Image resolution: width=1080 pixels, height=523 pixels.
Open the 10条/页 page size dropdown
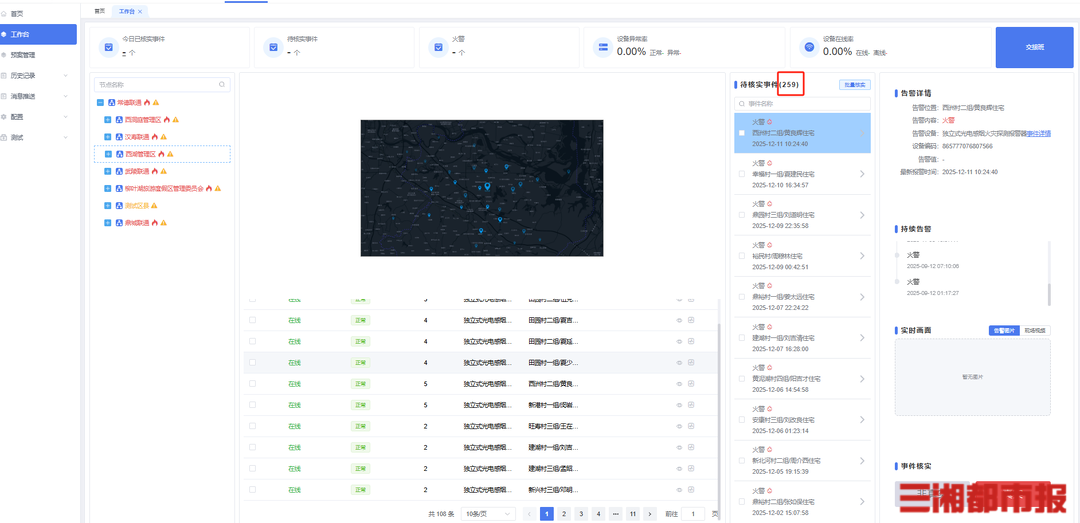[x=488, y=513]
